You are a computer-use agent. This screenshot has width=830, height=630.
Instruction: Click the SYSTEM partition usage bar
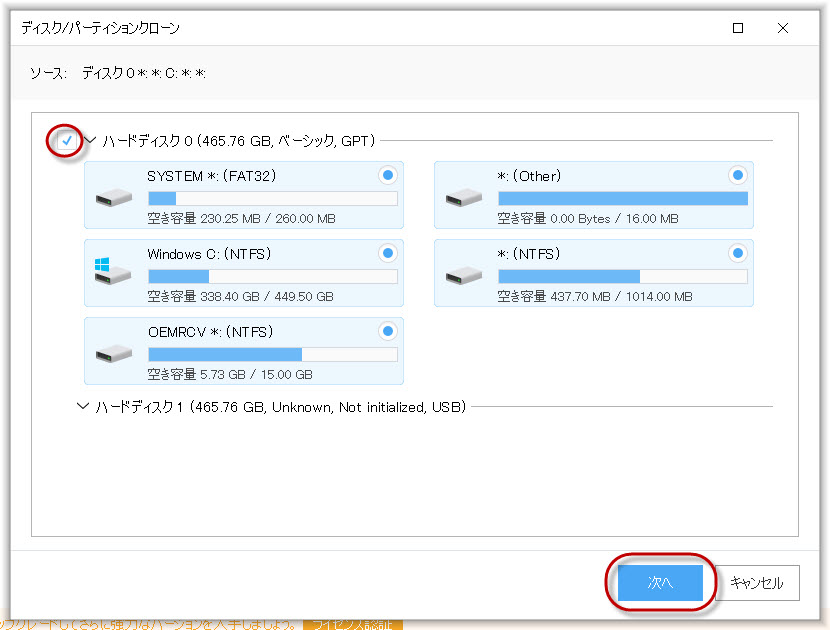273,199
